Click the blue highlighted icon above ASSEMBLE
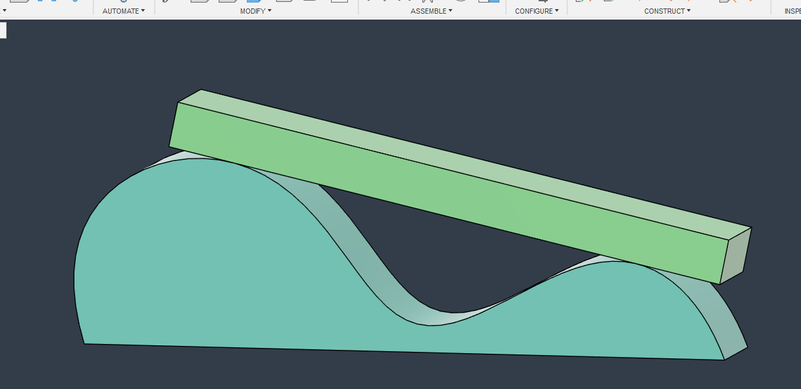Viewport: 801px width, 389px height. click(489, 2)
